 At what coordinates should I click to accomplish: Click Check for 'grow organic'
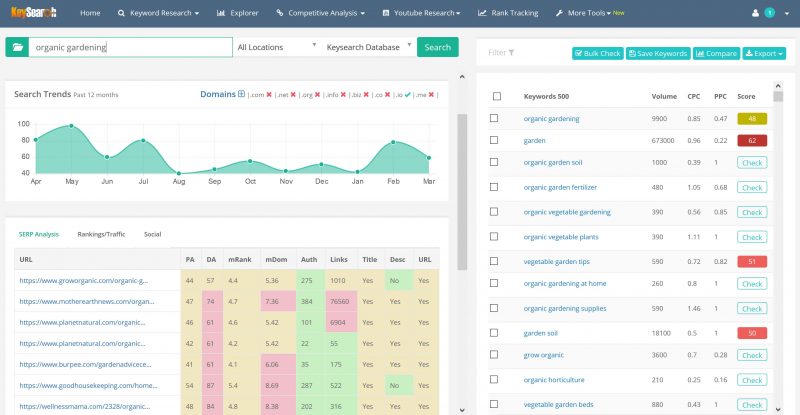pyautogui.click(x=752, y=355)
